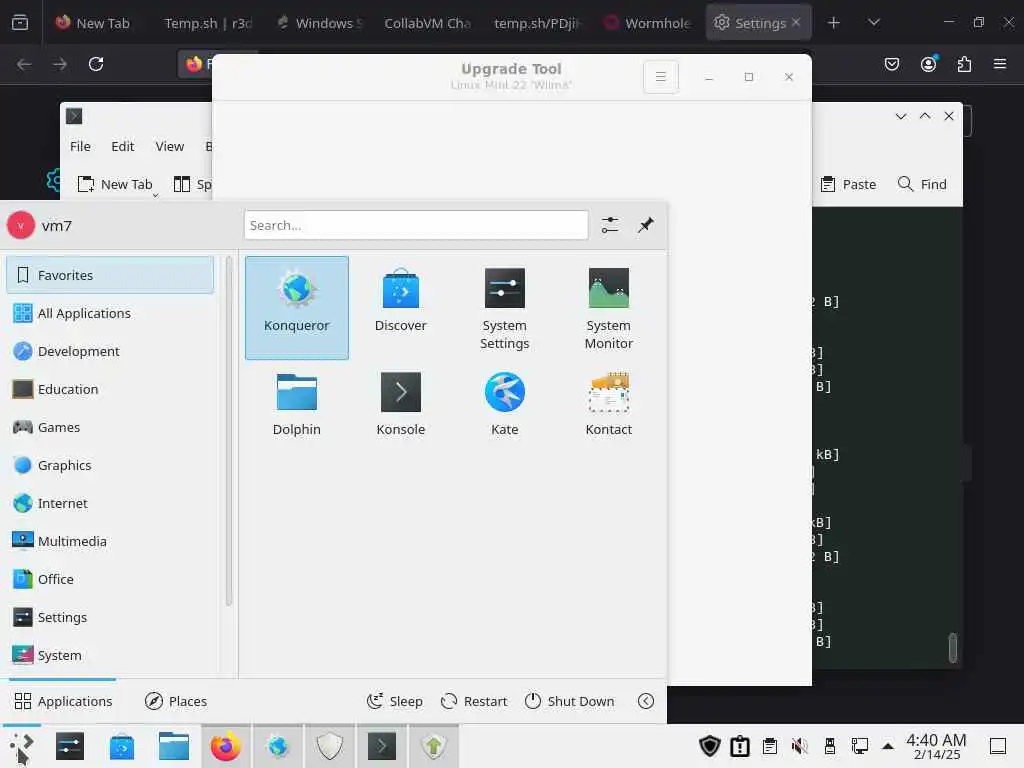Open Firefox from taskbar
The image size is (1024, 768).
[225, 746]
